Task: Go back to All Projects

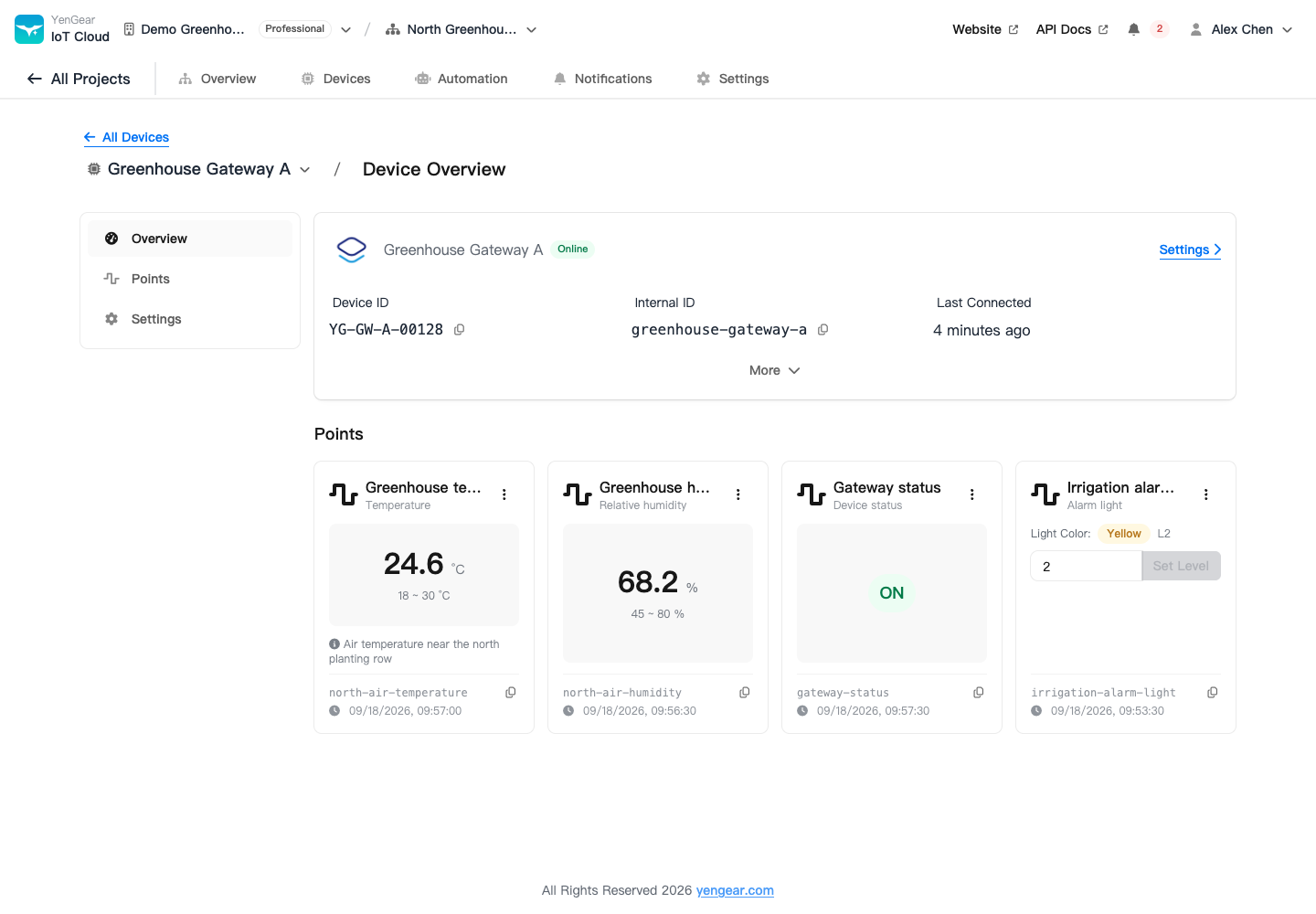Action: (79, 79)
